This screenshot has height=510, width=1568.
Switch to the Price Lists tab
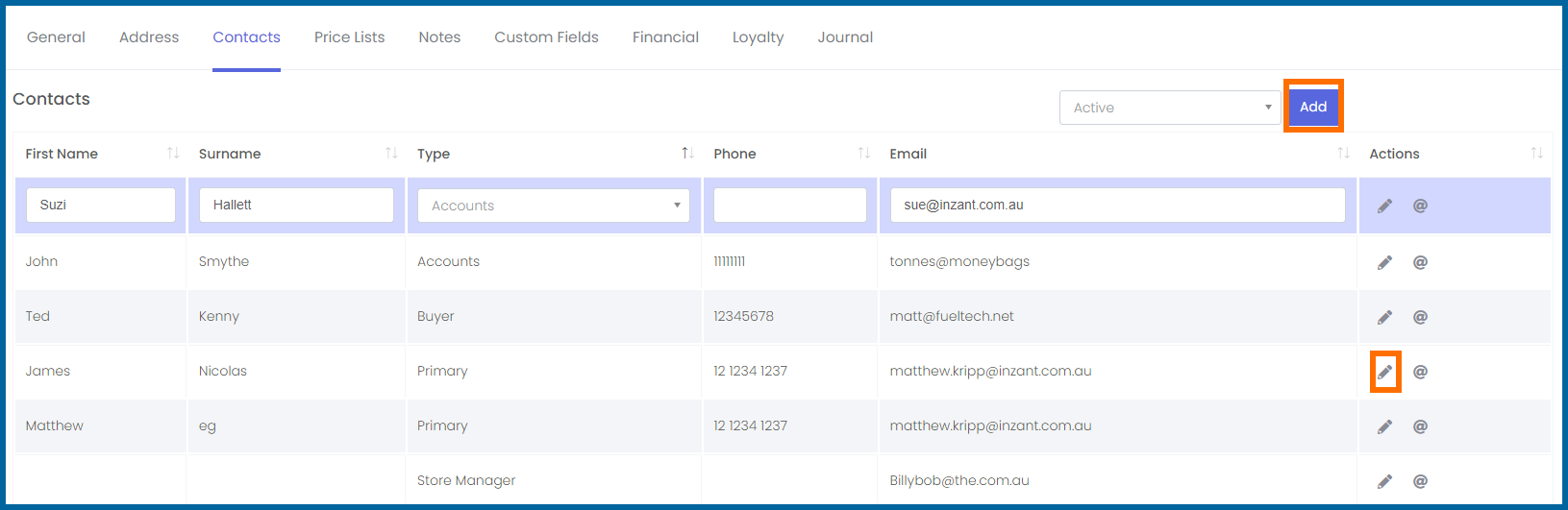click(349, 37)
